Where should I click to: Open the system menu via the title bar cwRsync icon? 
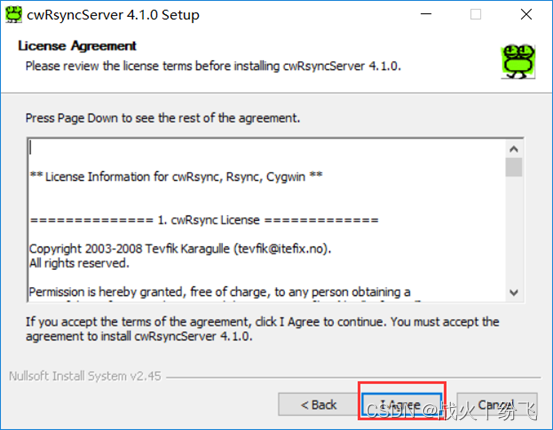pos(14,14)
